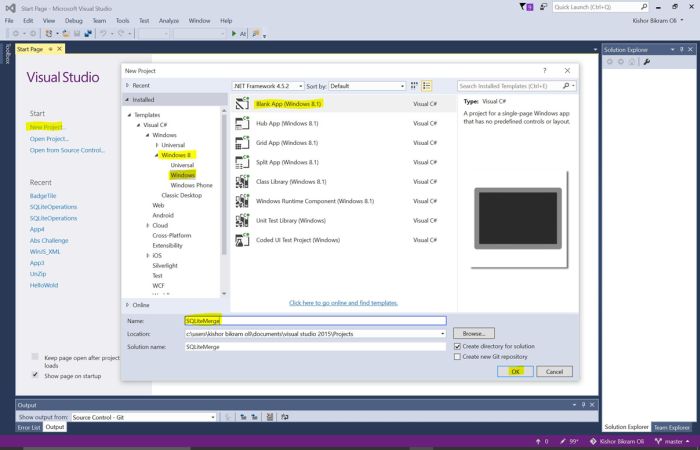Click the master branch in status bar

(674, 441)
